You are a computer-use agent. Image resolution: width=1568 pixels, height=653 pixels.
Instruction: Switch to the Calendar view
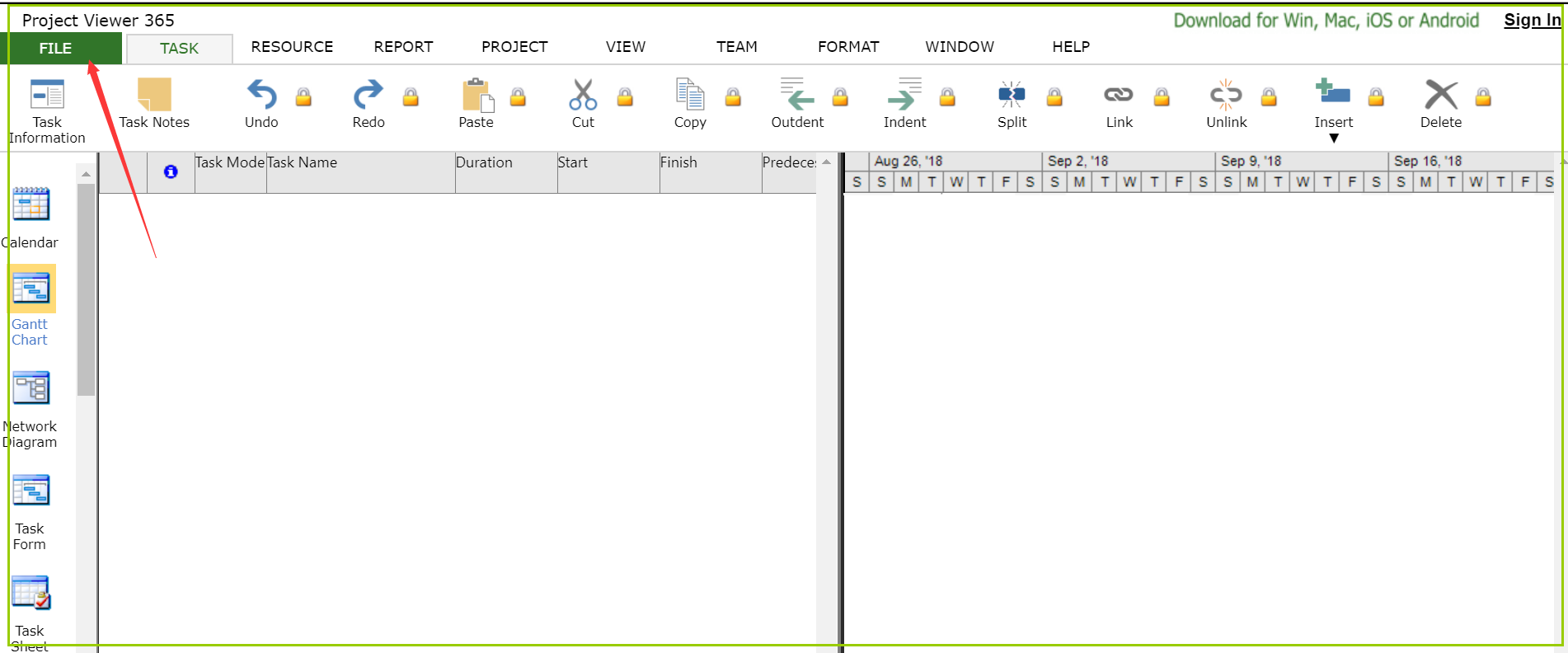point(31,218)
